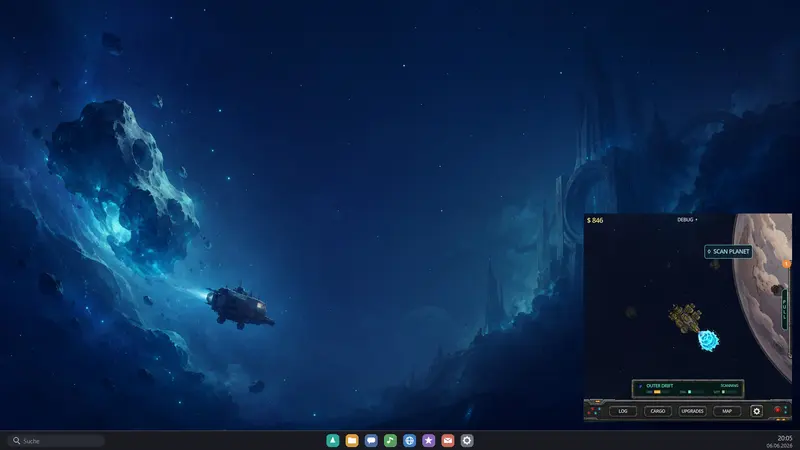The width and height of the screenshot is (800, 450).
Task: Toggle the vertical PULL switch
Action: pos(785,309)
